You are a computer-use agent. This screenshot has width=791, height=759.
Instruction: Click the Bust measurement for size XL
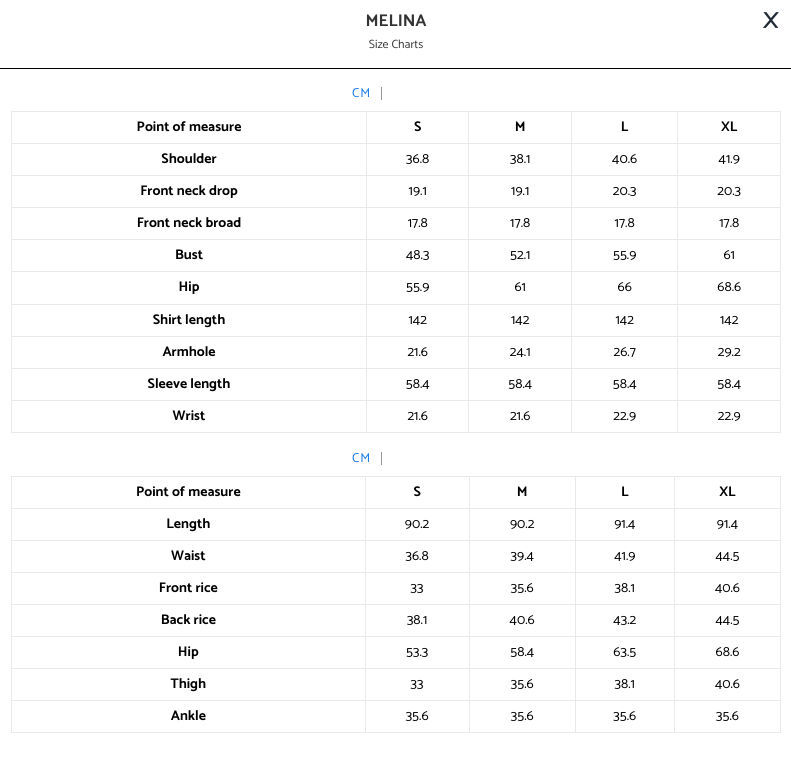tap(729, 256)
